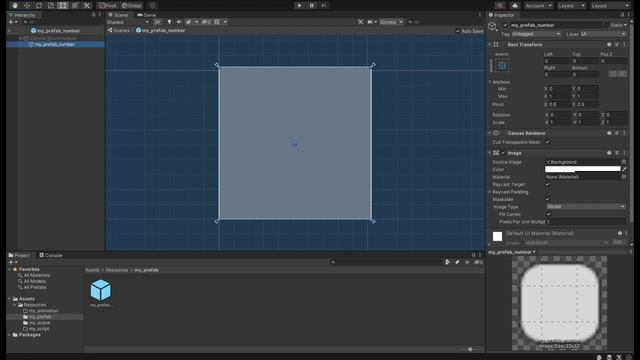
Task: Collapse the Rect Transform component
Action: [489, 44]
